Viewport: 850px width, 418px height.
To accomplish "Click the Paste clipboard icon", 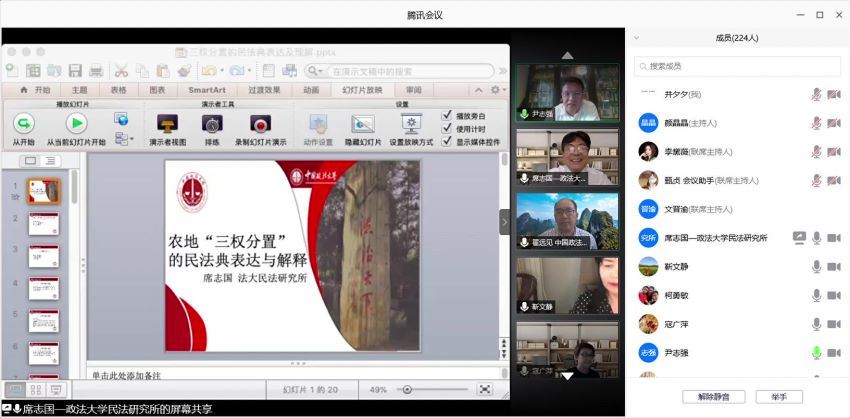I will pyautogui.click(x=163, y=70).
